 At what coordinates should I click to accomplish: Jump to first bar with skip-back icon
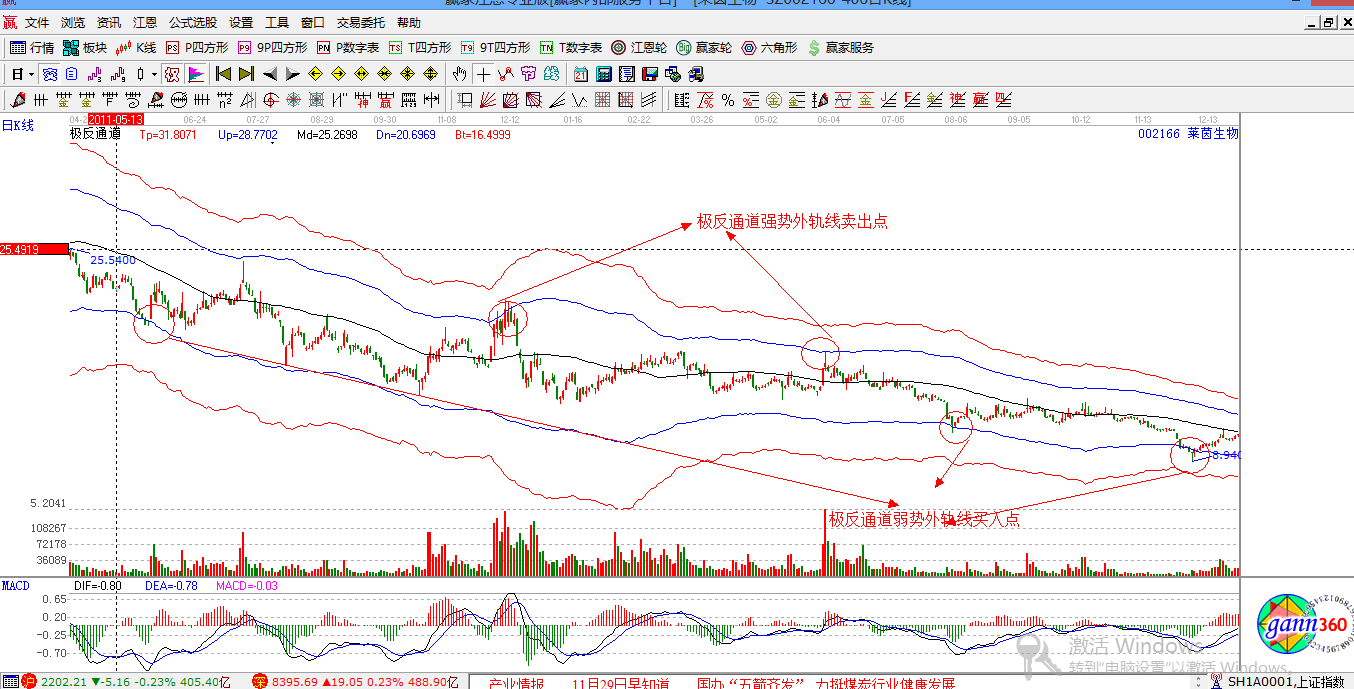[x=223, y=74]
